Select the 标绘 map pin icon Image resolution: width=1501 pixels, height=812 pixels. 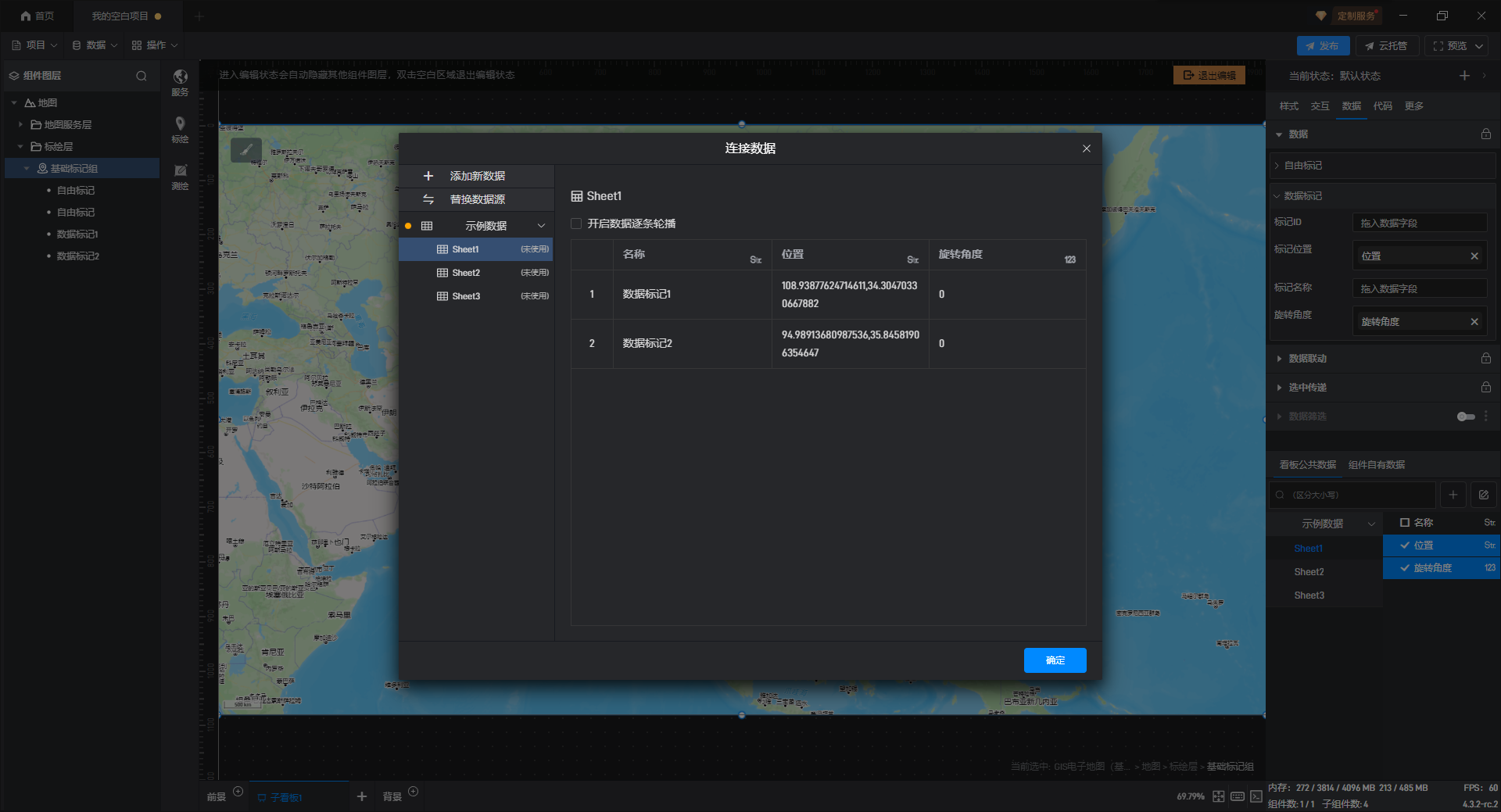pyautogui.click(x=180, y=123)
